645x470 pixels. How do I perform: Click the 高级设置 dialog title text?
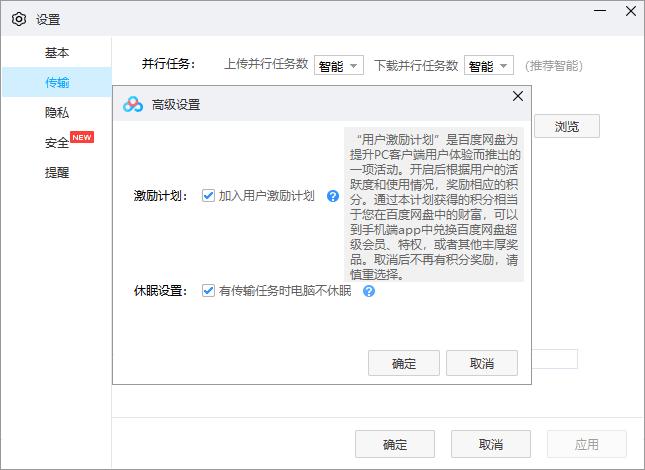click(x=176, y=104)
